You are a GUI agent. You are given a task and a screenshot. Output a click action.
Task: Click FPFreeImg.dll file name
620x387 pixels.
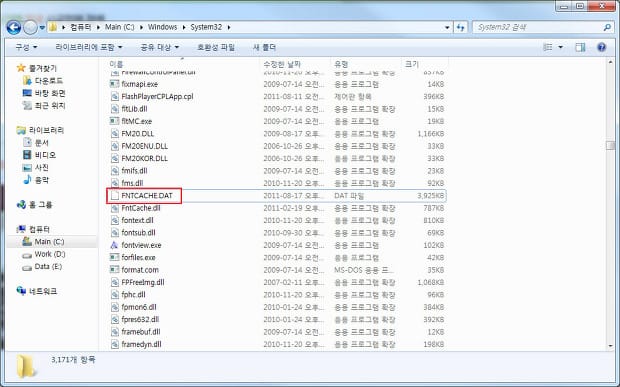click(x=143, y=282)
